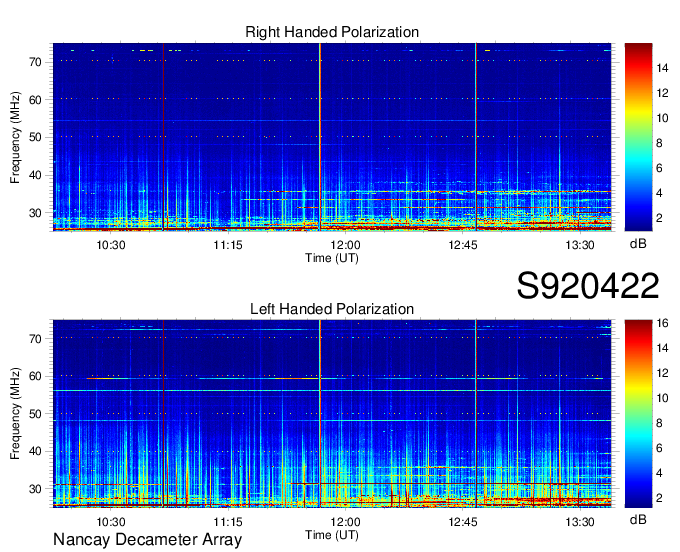Click the 11:15 time tick on the top plot
Image resolution: width=680 pixels, height=552 pixels.
coord(228,245)
